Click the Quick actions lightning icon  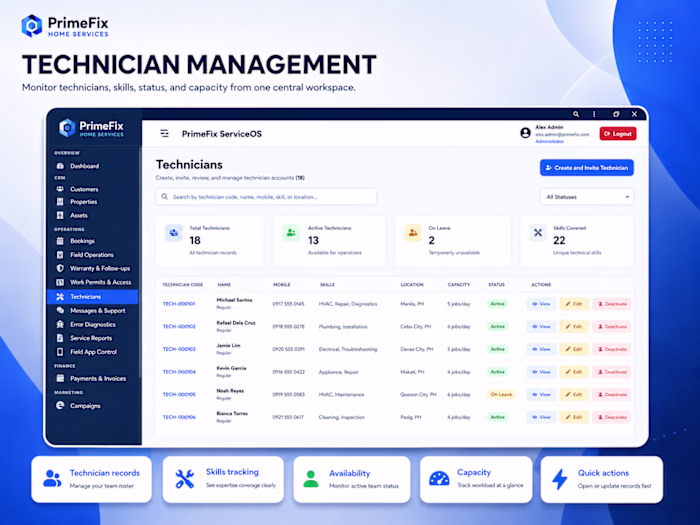click(560, 479)
